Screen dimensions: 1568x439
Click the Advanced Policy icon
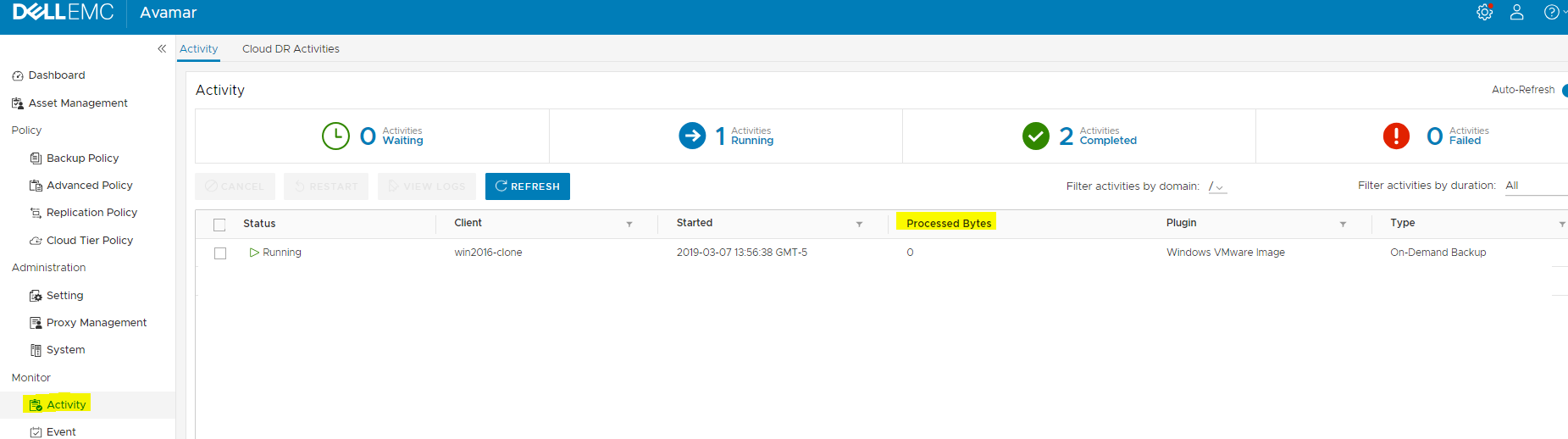tap(36, 186)
